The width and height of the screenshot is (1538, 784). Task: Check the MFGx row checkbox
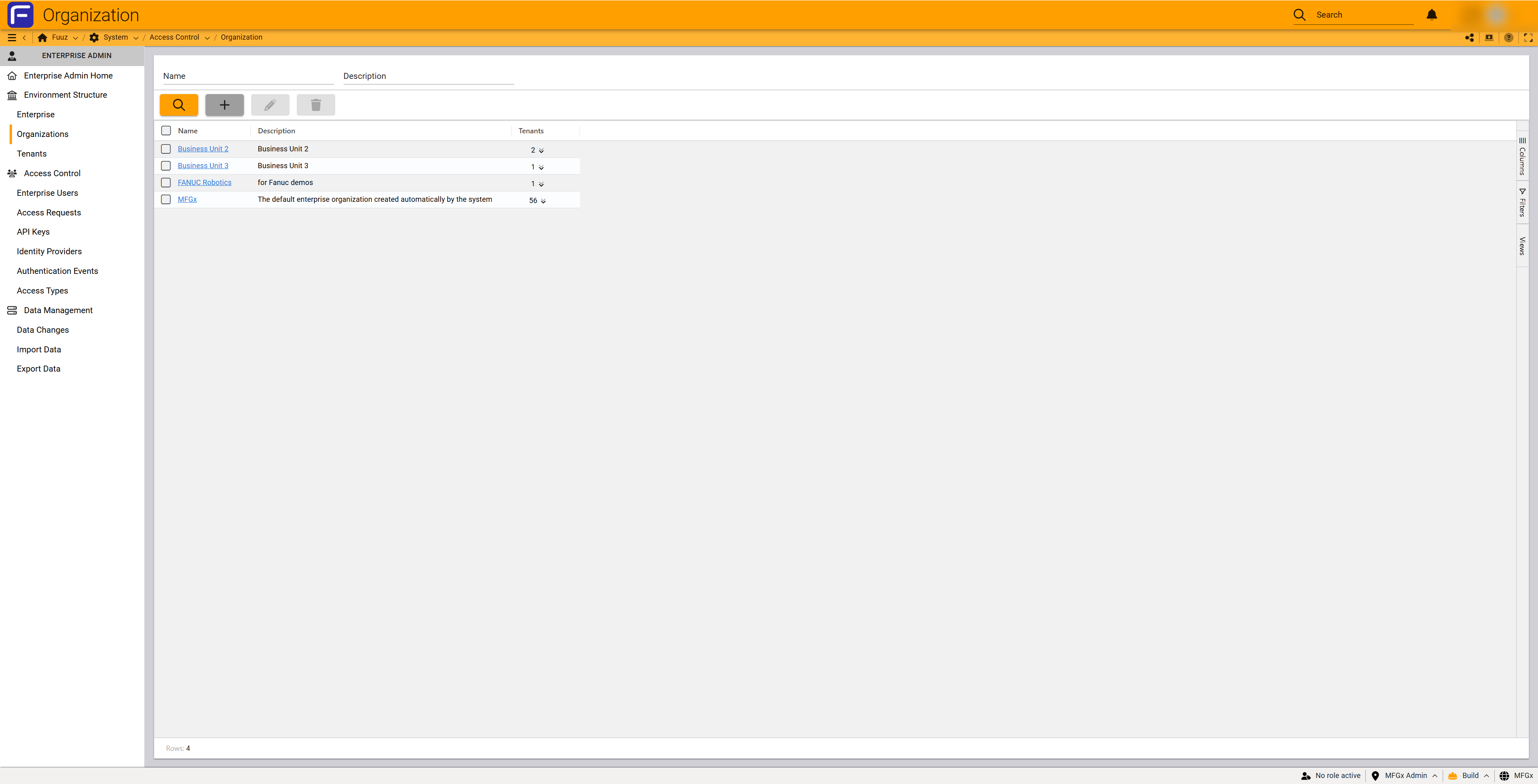pos(166,199)
